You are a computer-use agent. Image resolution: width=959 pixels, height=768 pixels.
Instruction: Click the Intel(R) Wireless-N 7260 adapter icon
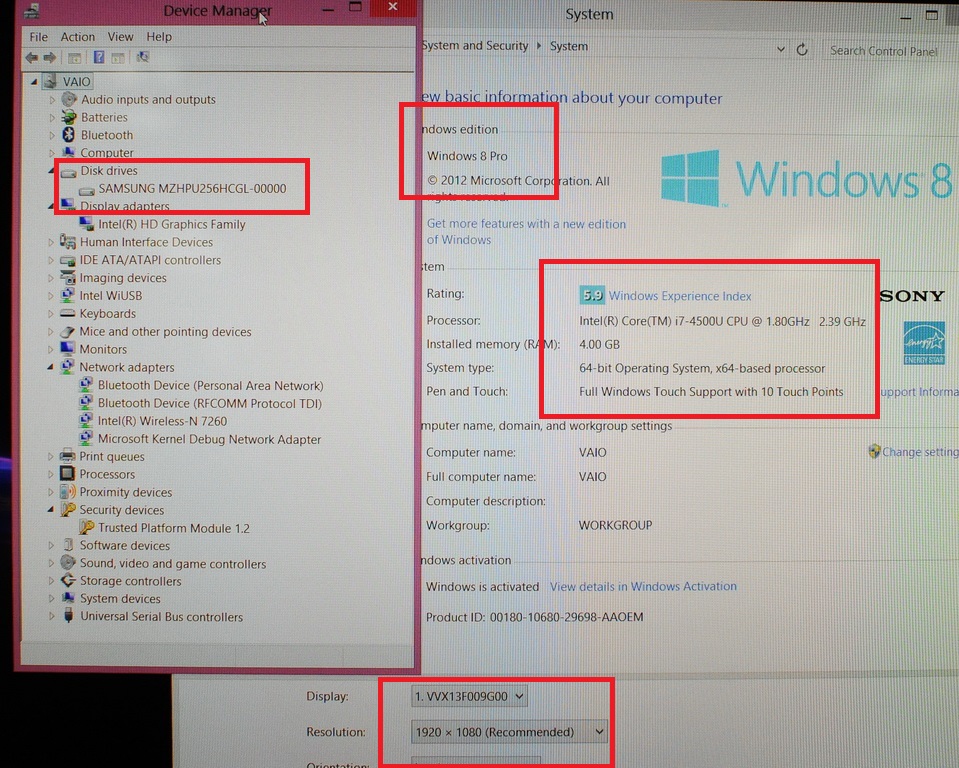pos(86,421)
